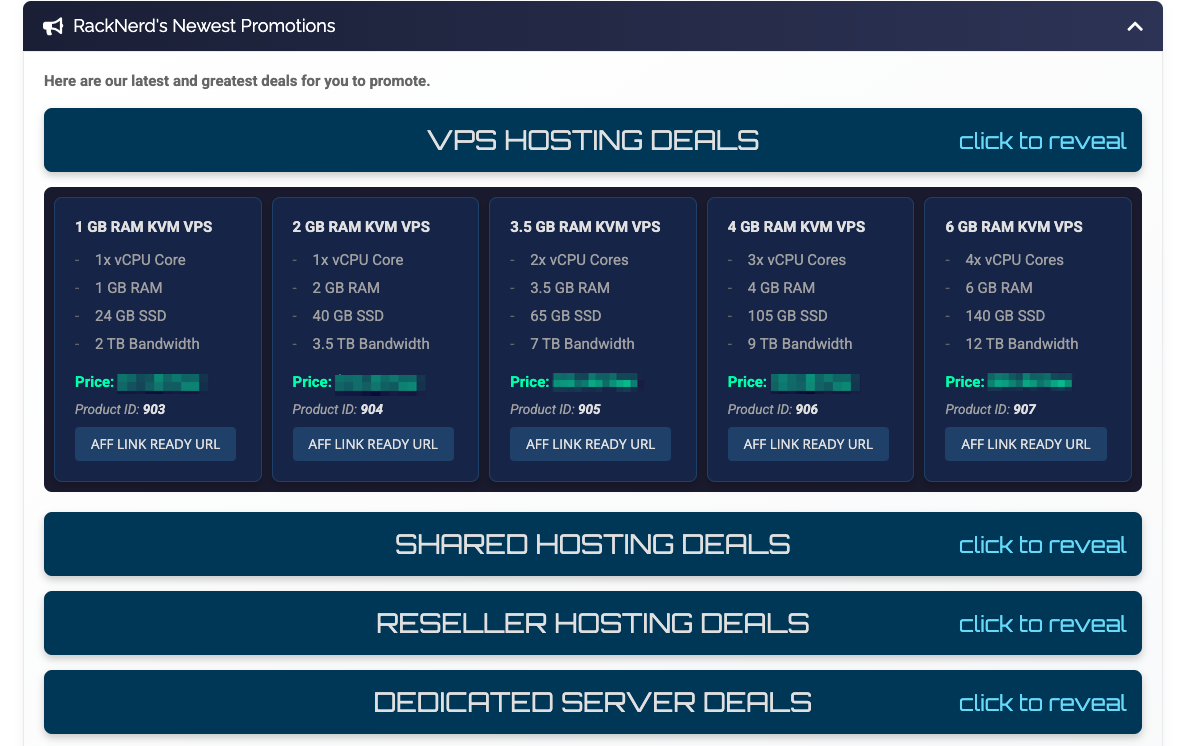Click the 'Product ID: 904' text
This screenshot has height=746, width=1177.
pyautogui.click(x=338, y=409)
